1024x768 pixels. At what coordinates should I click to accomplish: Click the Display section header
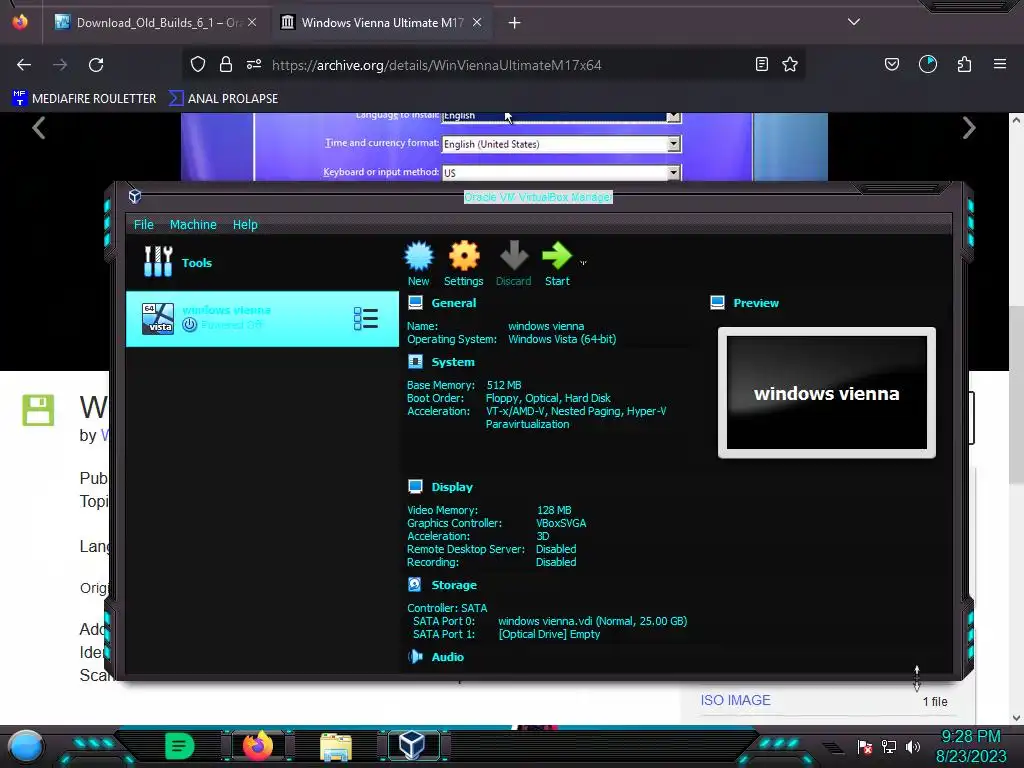pos(452,487)
